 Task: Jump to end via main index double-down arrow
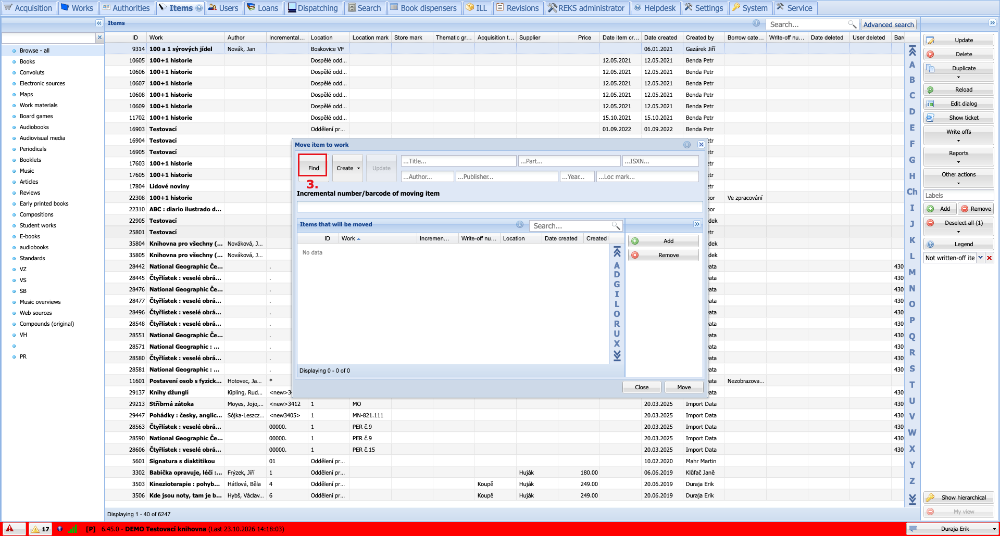(912, 498)
